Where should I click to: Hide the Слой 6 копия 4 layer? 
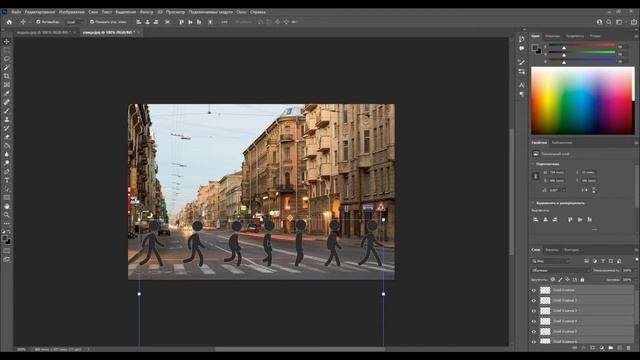pos(534,321)
